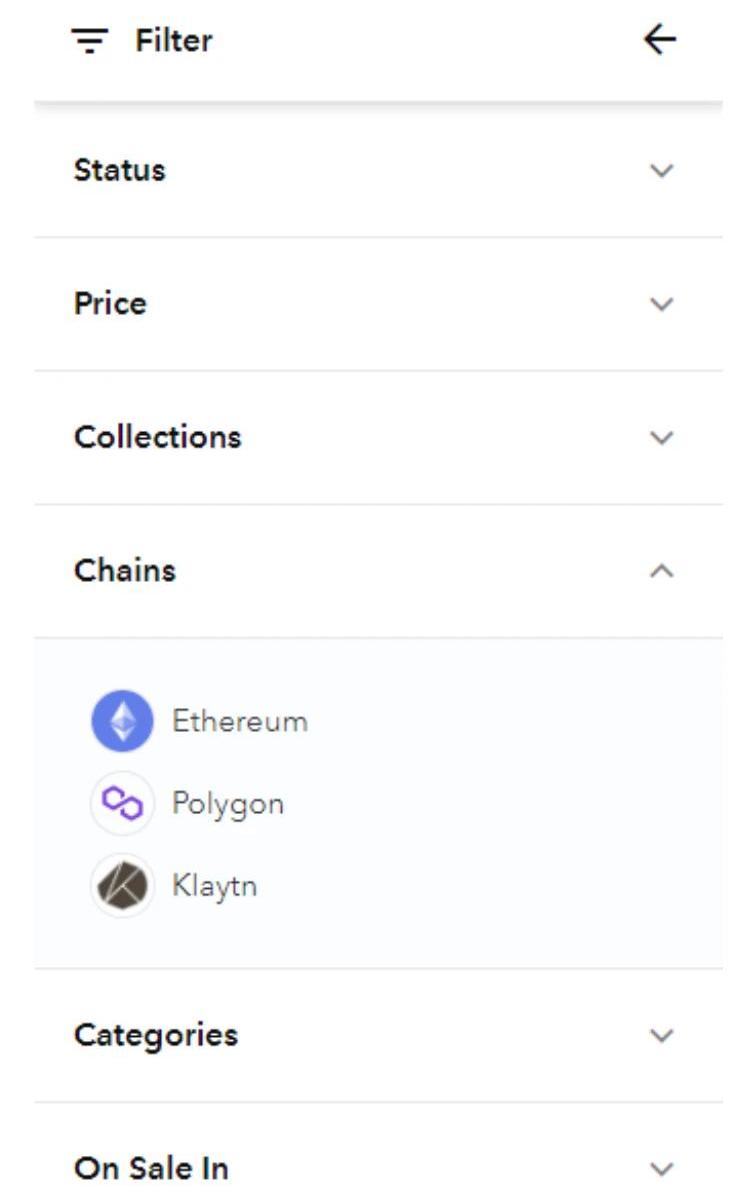Collapse the Chains section chevron
The width and height of the screenshot is (756, 1186).
click(661, 571)
